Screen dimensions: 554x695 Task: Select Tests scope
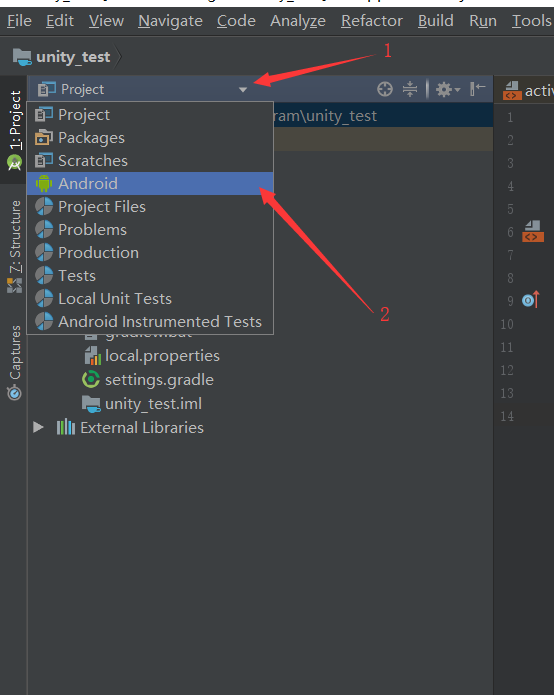pos(150,276)
